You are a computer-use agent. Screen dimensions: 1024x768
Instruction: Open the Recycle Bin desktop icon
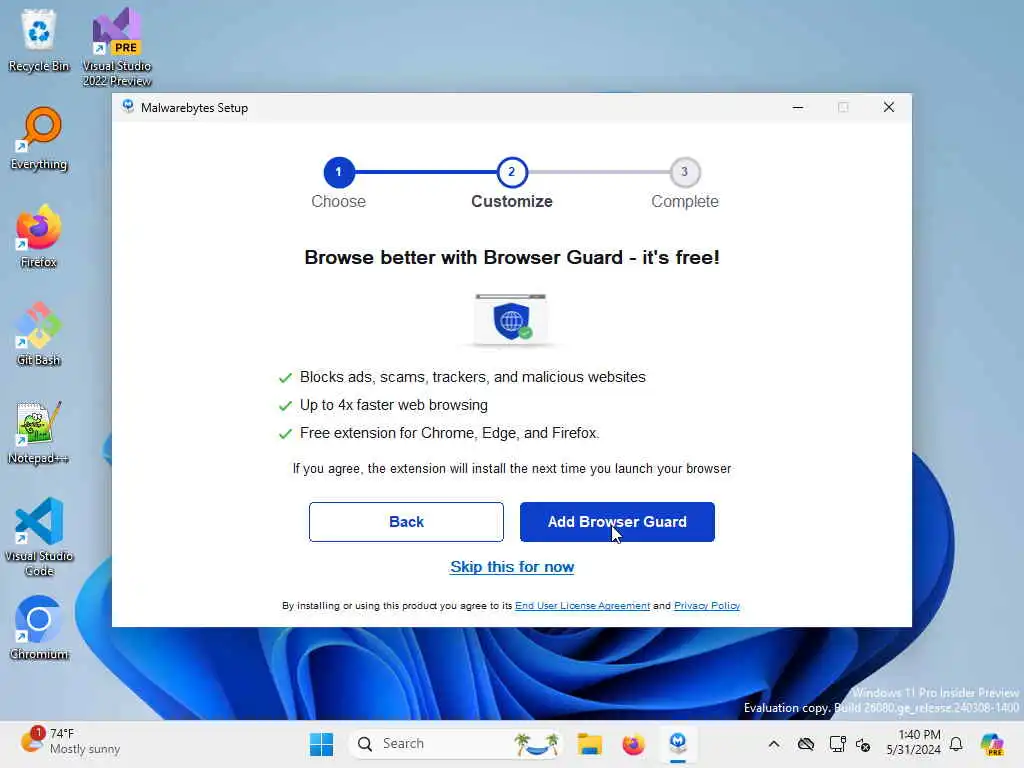[39, 40]
